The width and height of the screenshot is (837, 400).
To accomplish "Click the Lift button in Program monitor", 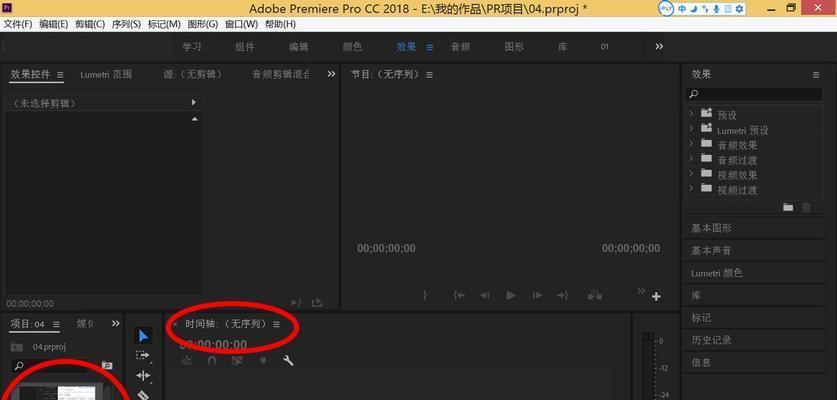I will point(595,295).
